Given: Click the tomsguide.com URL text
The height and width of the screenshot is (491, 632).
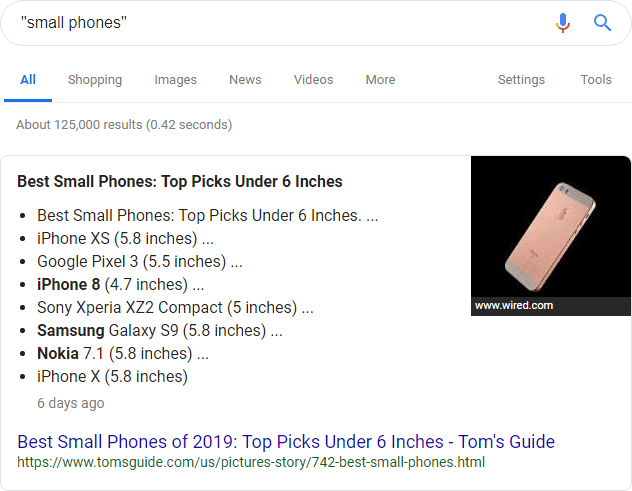Looking at the screenshot, I should [x=251, y=462].
